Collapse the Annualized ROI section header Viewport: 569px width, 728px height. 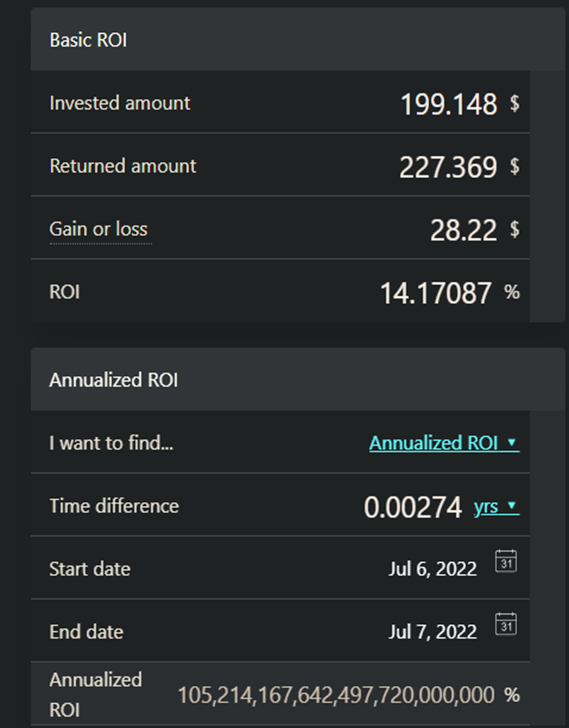pos(297,379)
